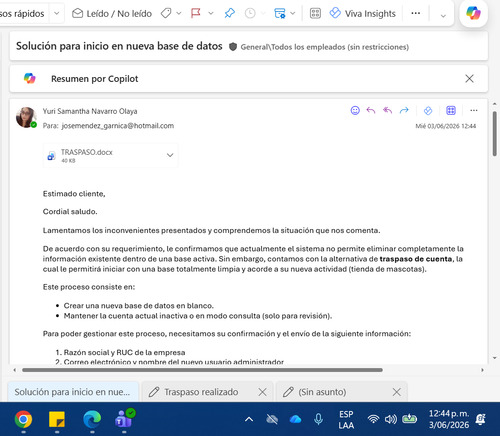Open Resumen por Copilot summary

pyautogui.click(x=95, y=79)
